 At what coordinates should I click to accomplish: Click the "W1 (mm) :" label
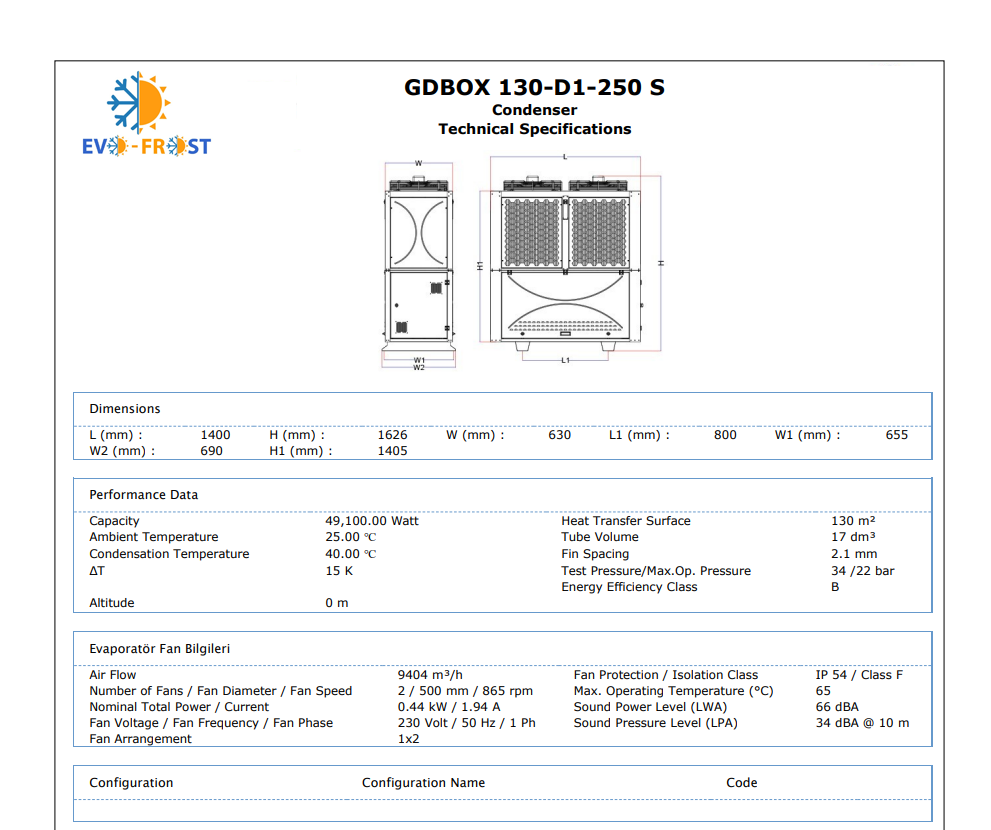(808, 435)
